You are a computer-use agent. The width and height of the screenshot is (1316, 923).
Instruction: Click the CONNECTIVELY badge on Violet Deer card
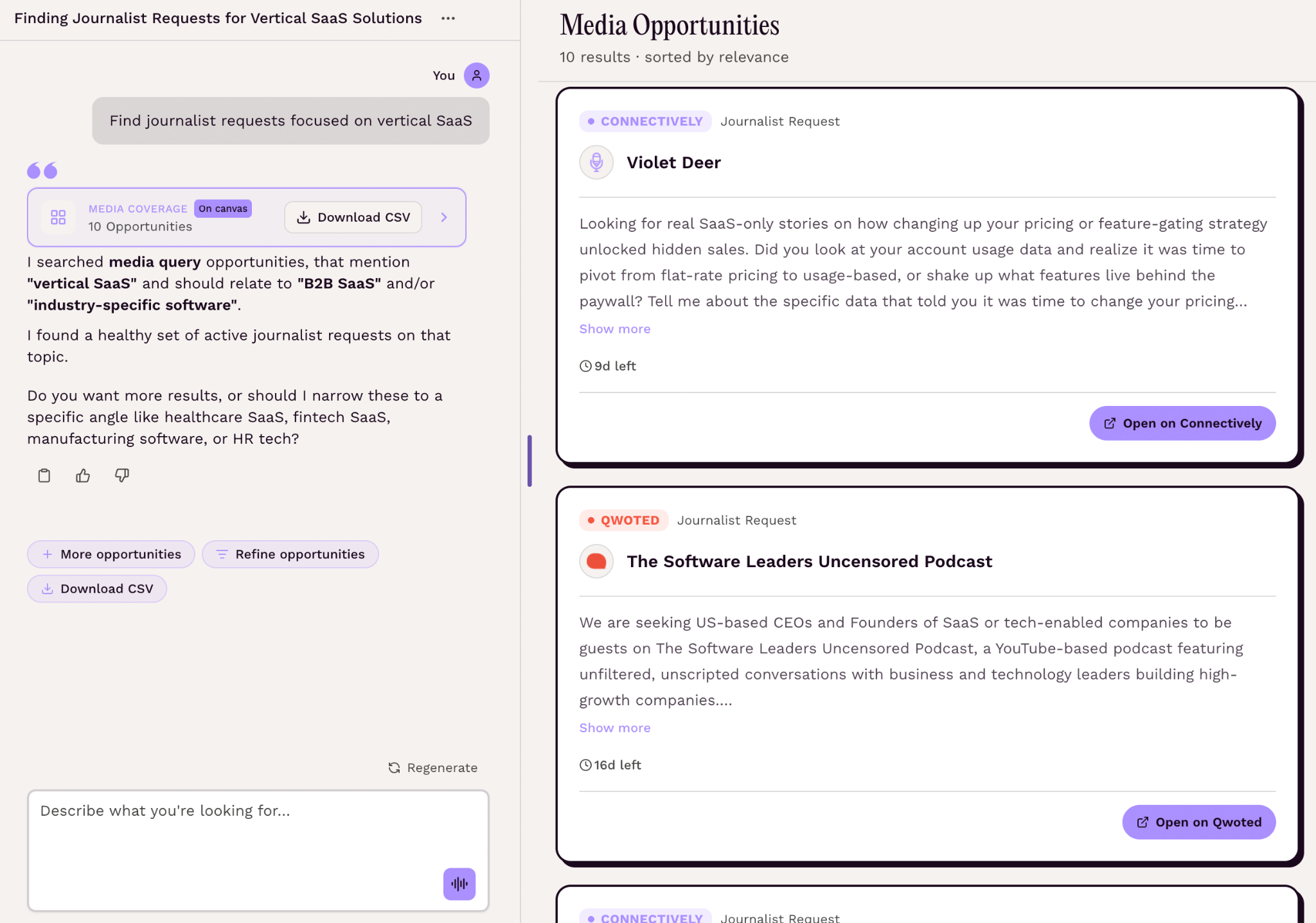[645, 121]
